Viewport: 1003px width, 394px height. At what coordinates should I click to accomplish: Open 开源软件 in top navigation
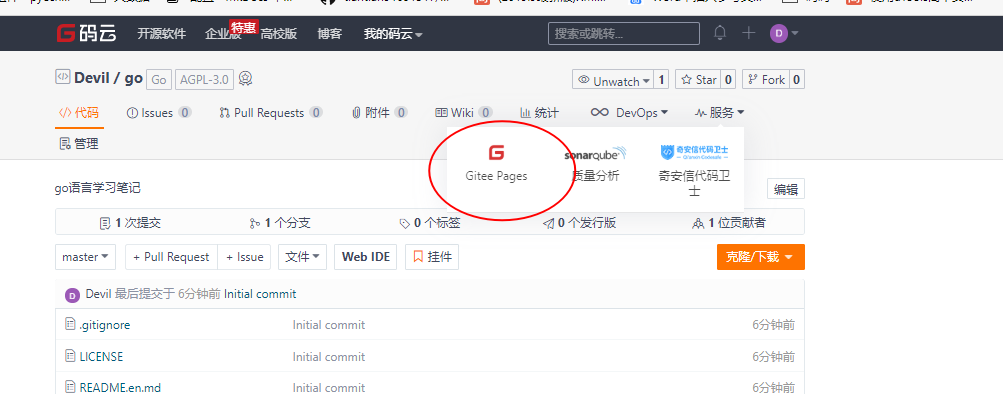click(x=161, y=34)
